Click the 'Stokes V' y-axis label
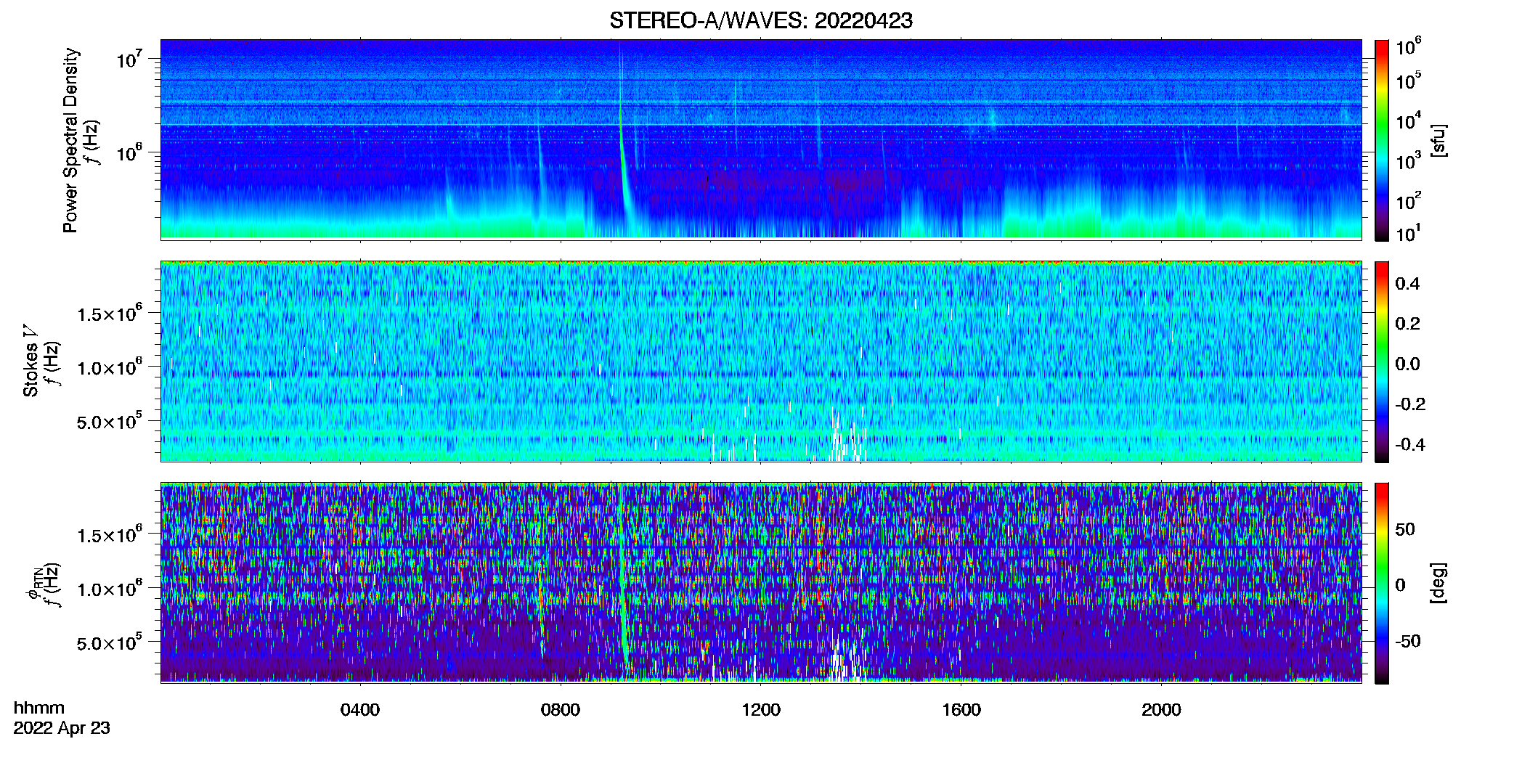The image size is (1522, 784). click(x=30, y=360)
